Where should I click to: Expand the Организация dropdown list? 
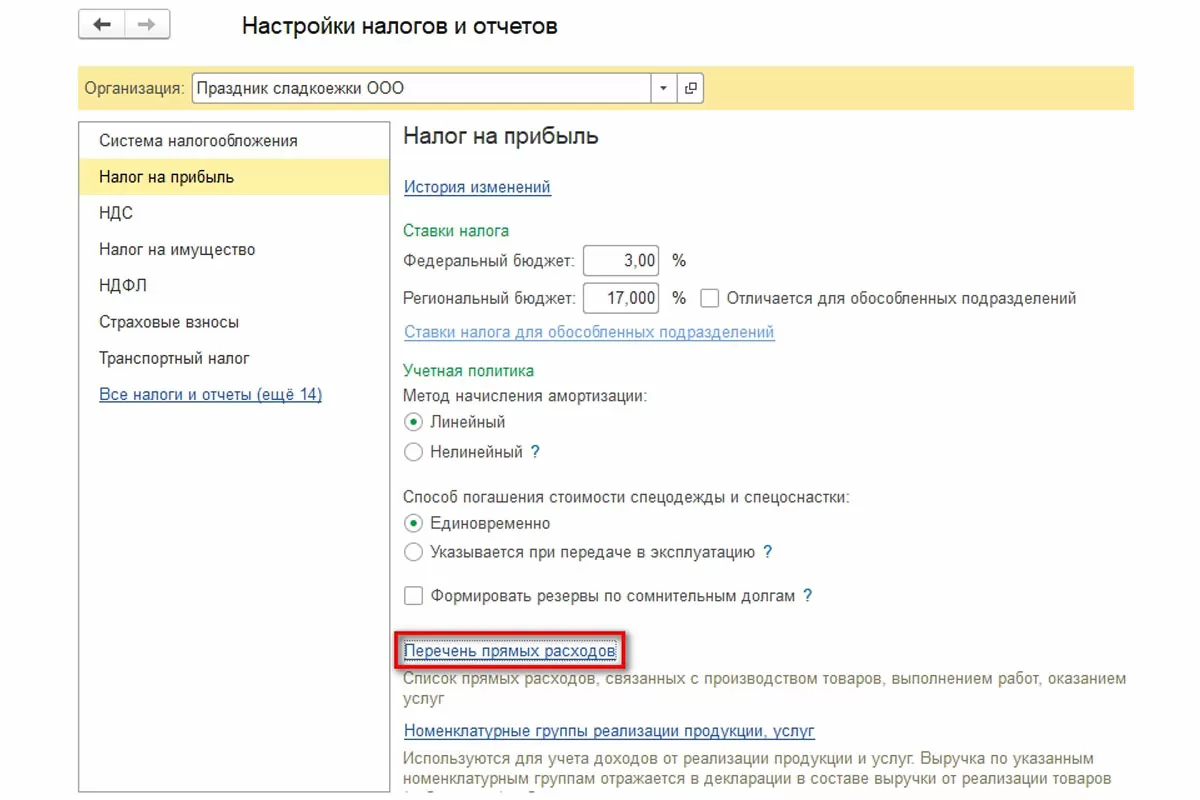click(664, 88)
